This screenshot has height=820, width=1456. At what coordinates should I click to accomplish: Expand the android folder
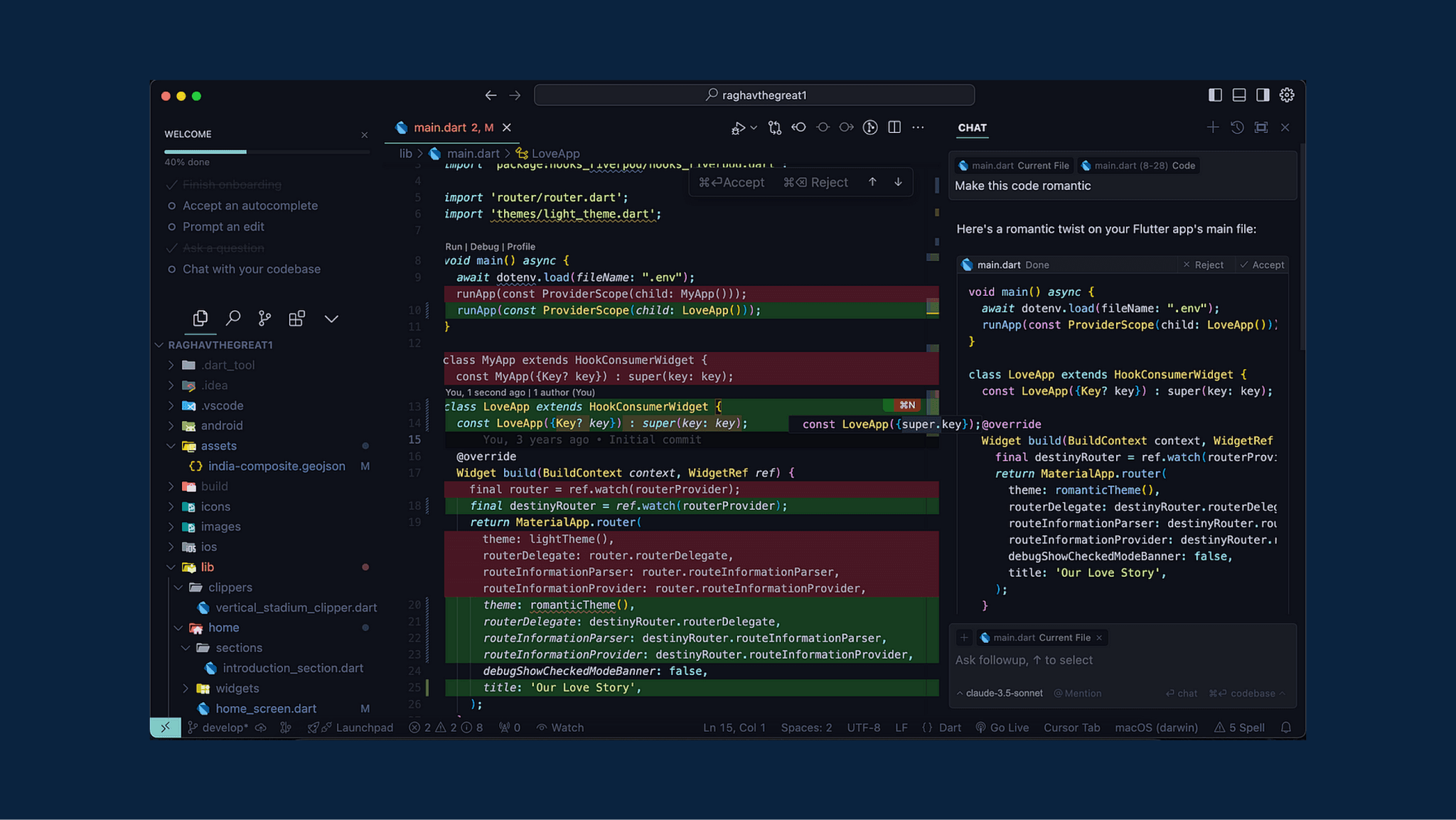click(x=171, y=426)
